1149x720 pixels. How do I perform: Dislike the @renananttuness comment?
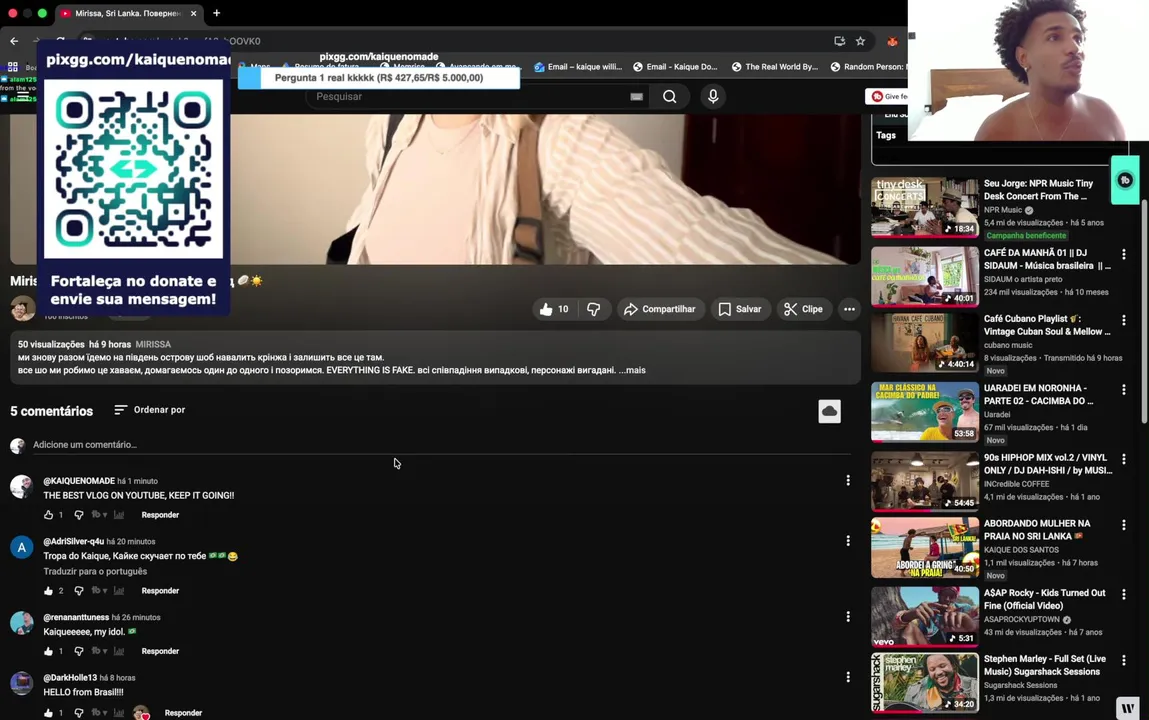[x=79, y=651]
